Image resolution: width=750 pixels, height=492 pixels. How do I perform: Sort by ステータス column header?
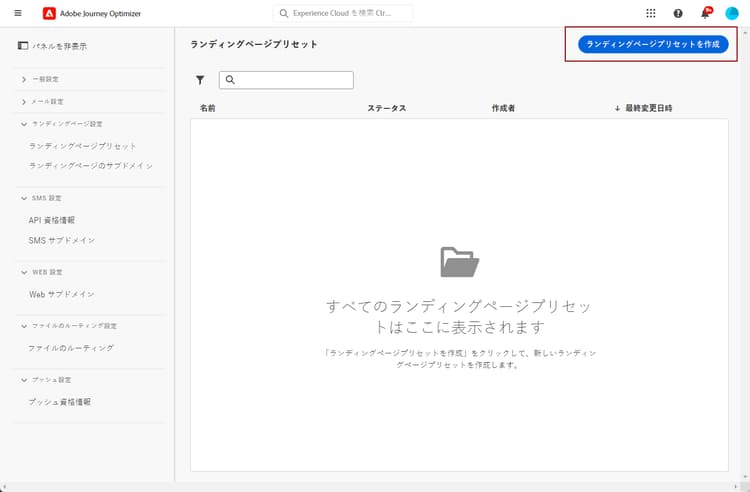(x=387, y=108)
